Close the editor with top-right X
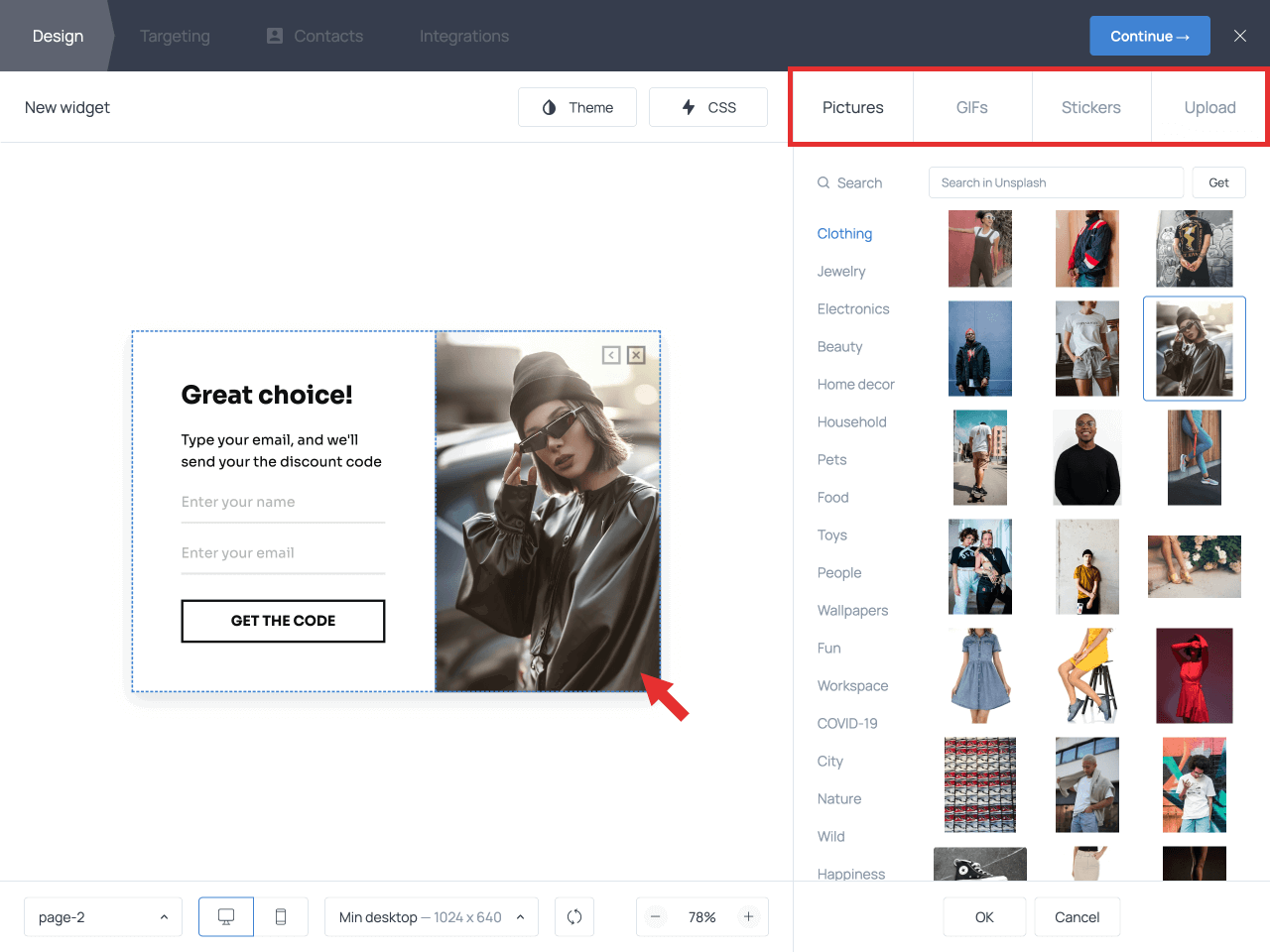Screen dimensions: 1270x952 (1240, 36)
